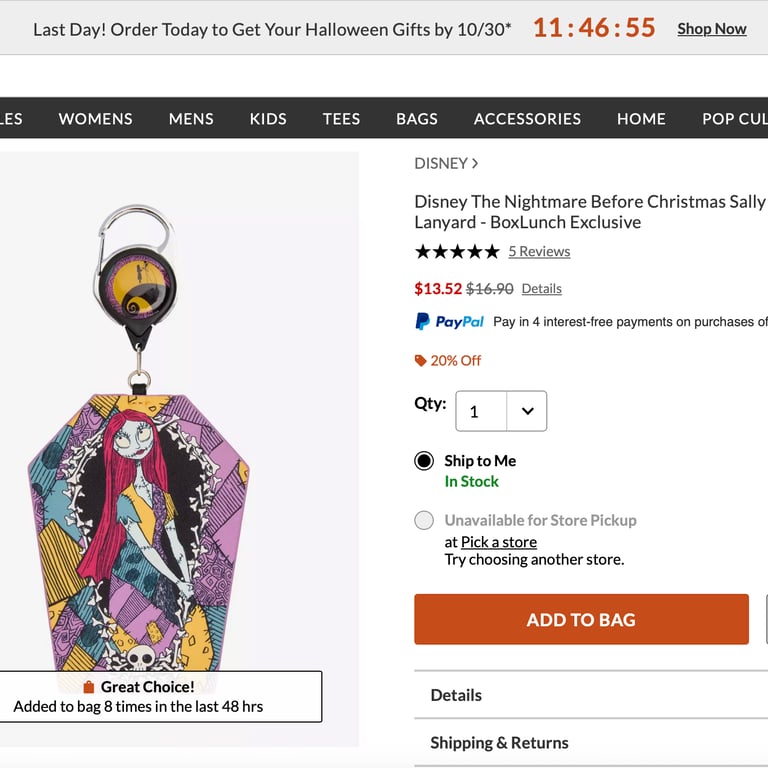This screenshot has width=768, height=768.
Task: Click the Pick a store link
Action: 499,542
